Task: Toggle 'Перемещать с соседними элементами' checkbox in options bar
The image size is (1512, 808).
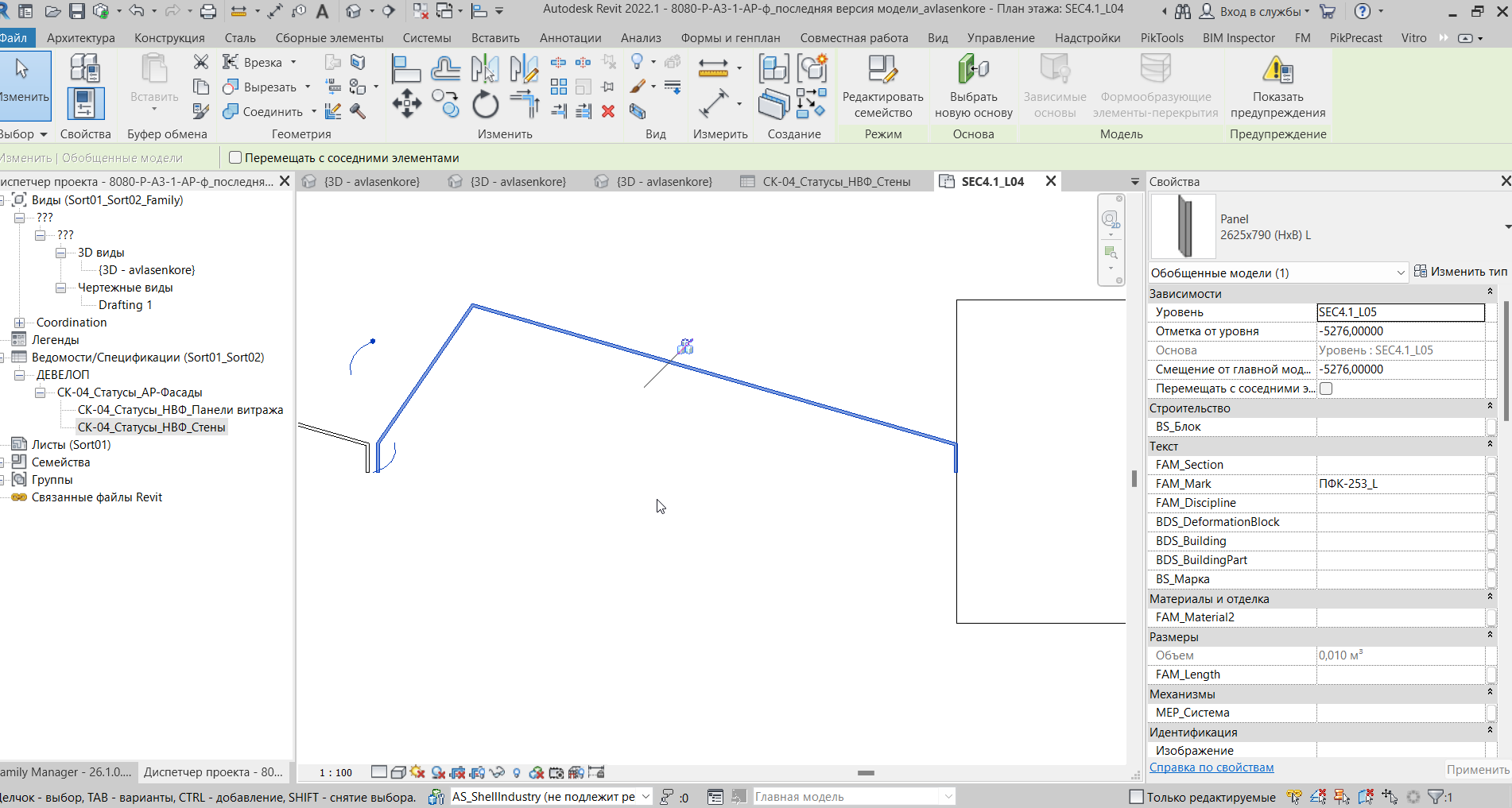Action: pos(235,158)
